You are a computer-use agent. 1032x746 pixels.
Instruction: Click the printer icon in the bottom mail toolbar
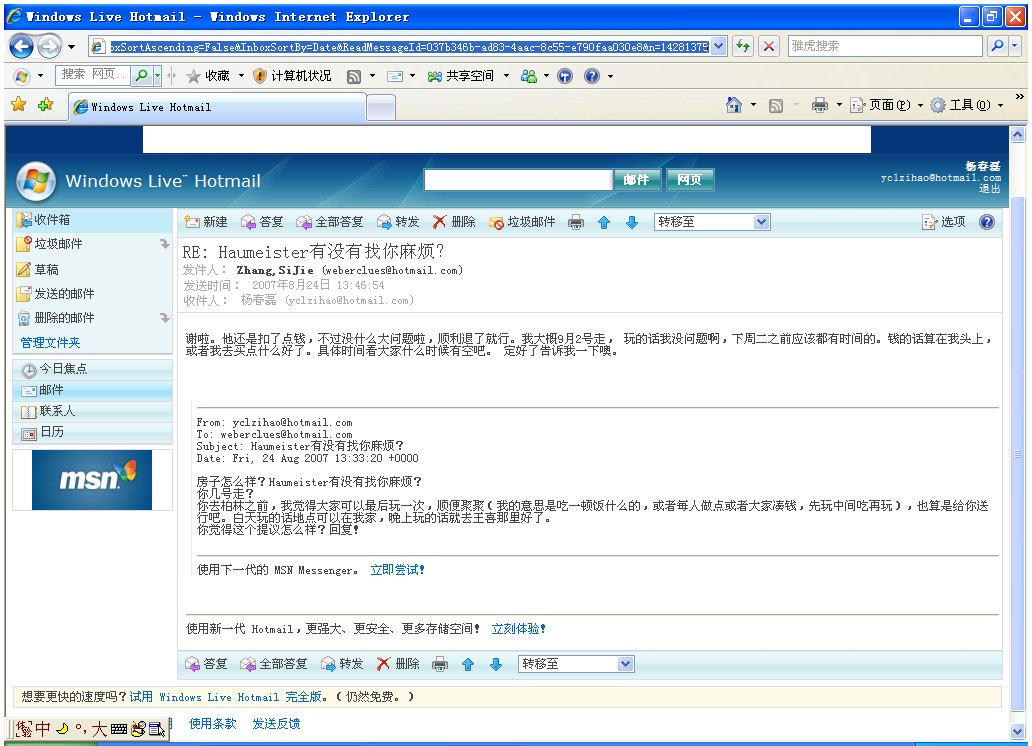tap(440, 664)
